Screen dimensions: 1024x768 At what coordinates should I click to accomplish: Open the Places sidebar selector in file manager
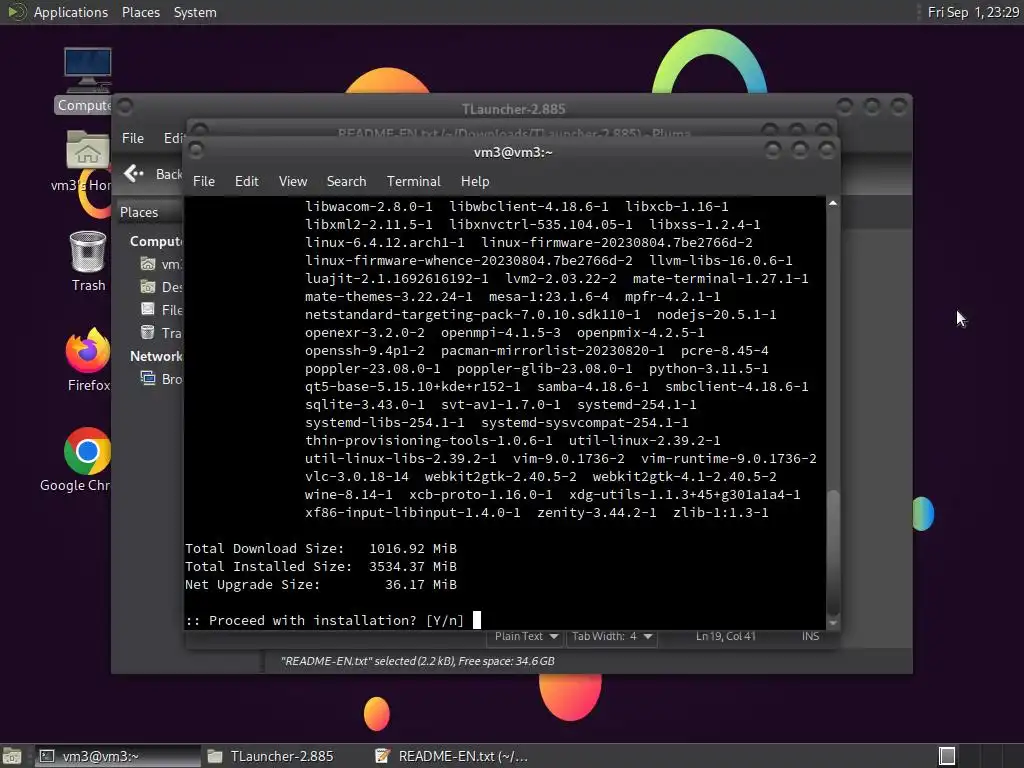(148, 212)
